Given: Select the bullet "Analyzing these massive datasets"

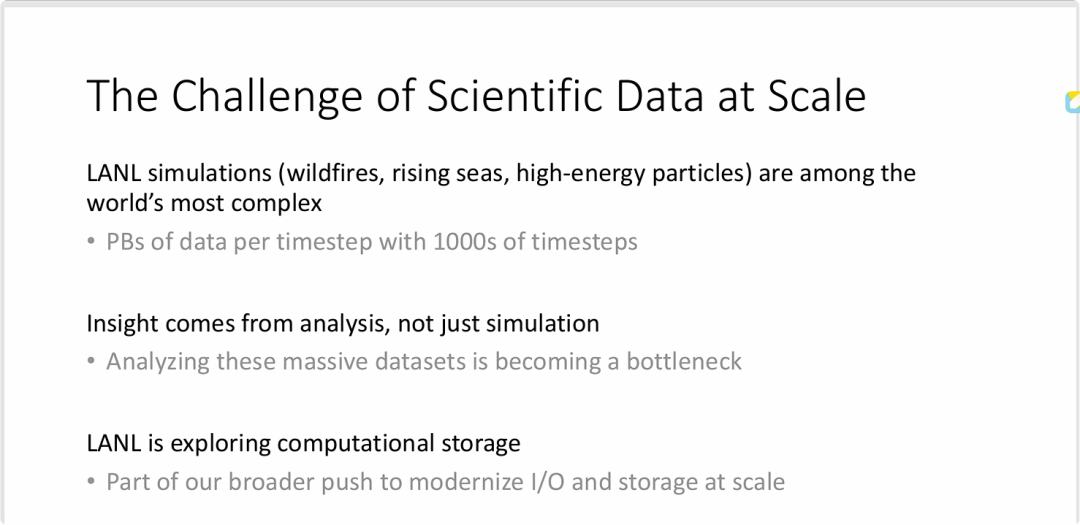Looking at the screenshot, I should (423, 361).
